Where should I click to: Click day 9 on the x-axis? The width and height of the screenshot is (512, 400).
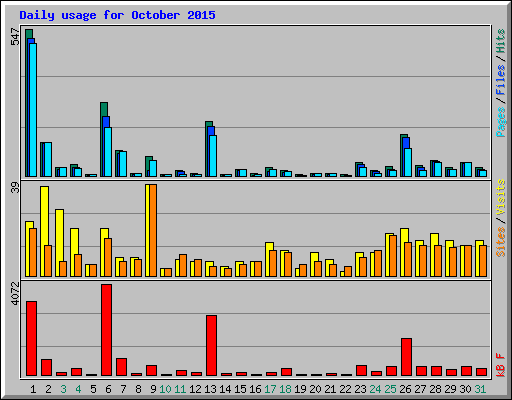[x=153, y=389]
